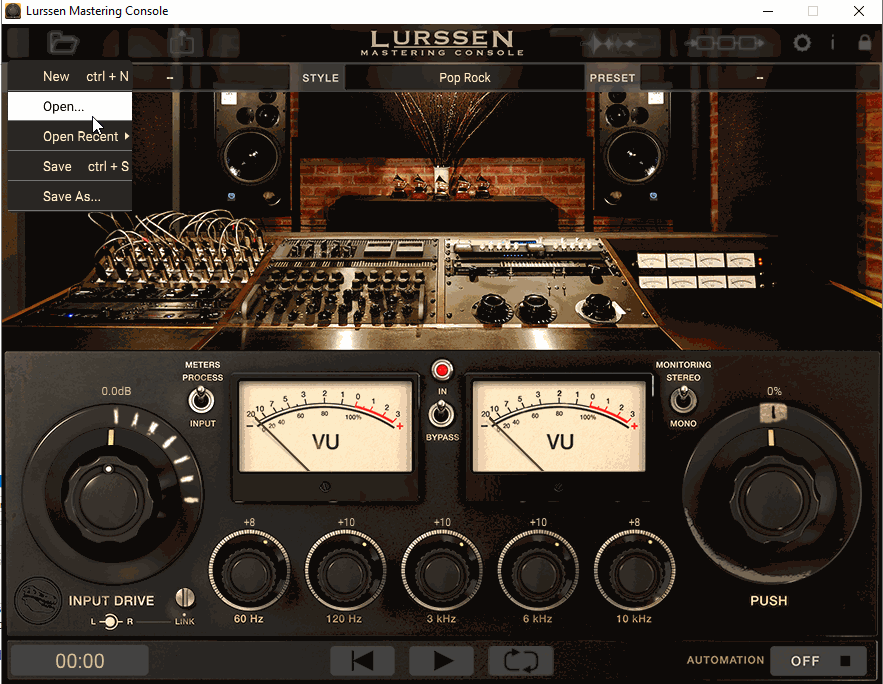Viewport: 883px width, 684px height.
Task: Click the 120 Hz EQ knob
Action: pos(345,570)
